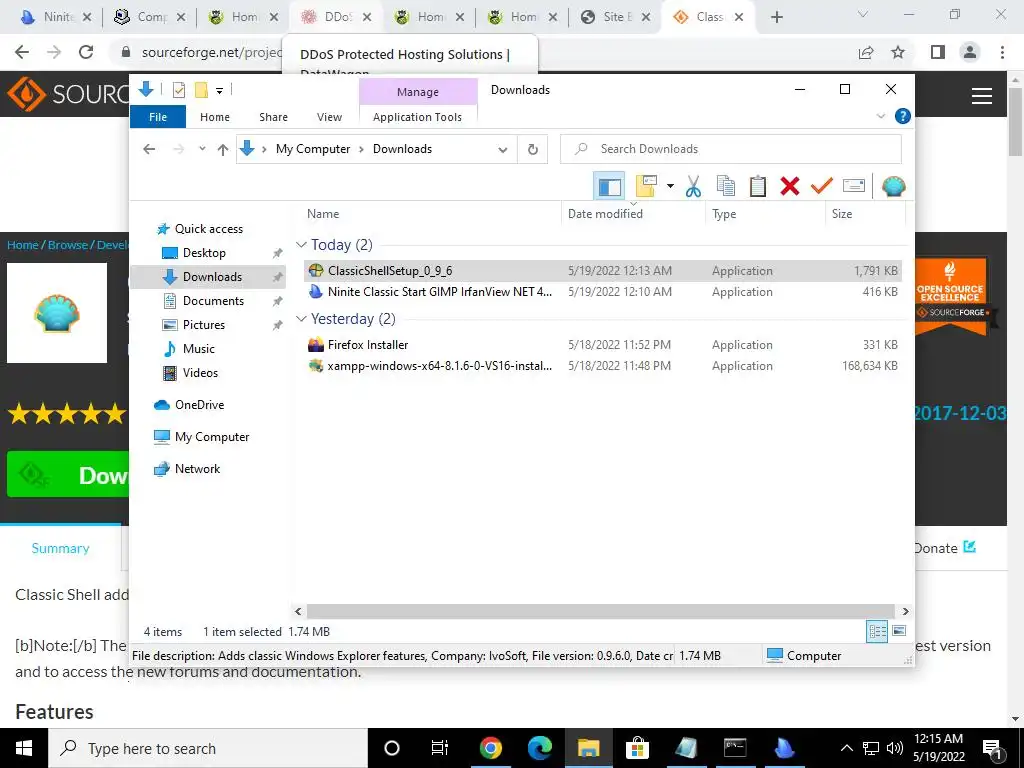Open Videos in the navigation pane

coord(200,373)
